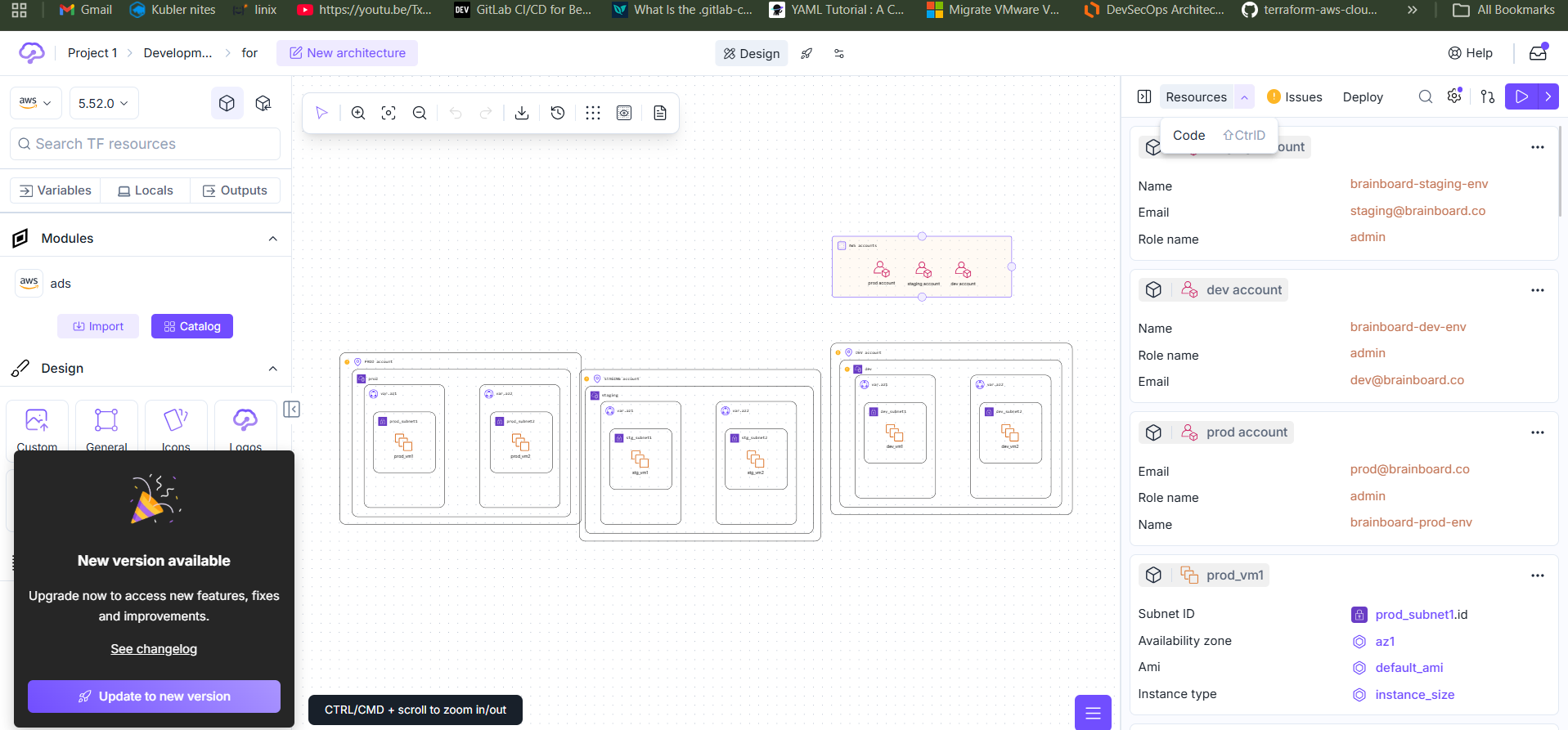Collapse the Modules section

coord(273,239)
